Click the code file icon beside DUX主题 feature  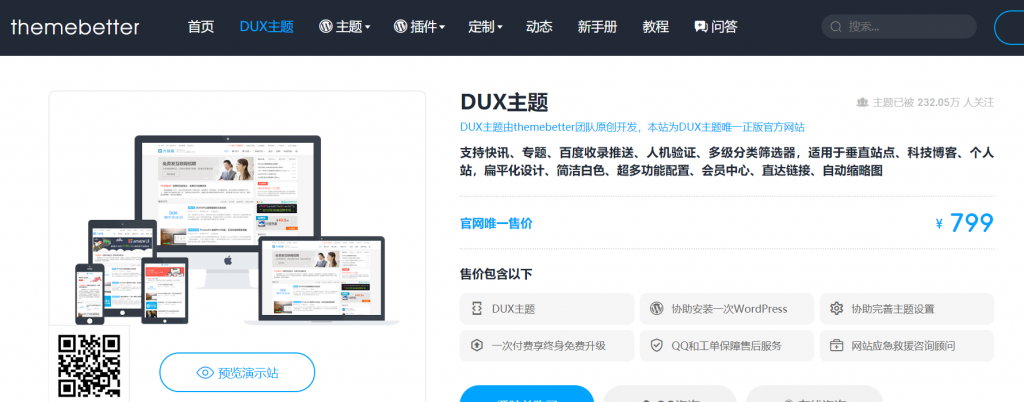pyautogui.click(x=476, y=309)
